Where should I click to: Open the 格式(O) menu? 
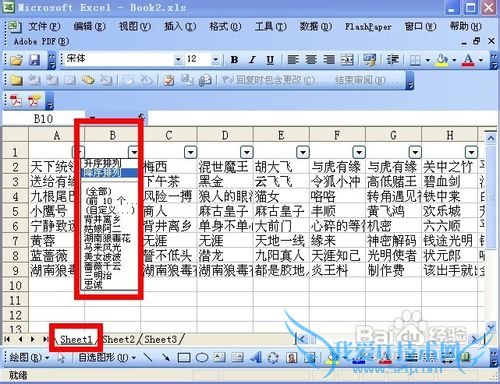pos(225,26)
